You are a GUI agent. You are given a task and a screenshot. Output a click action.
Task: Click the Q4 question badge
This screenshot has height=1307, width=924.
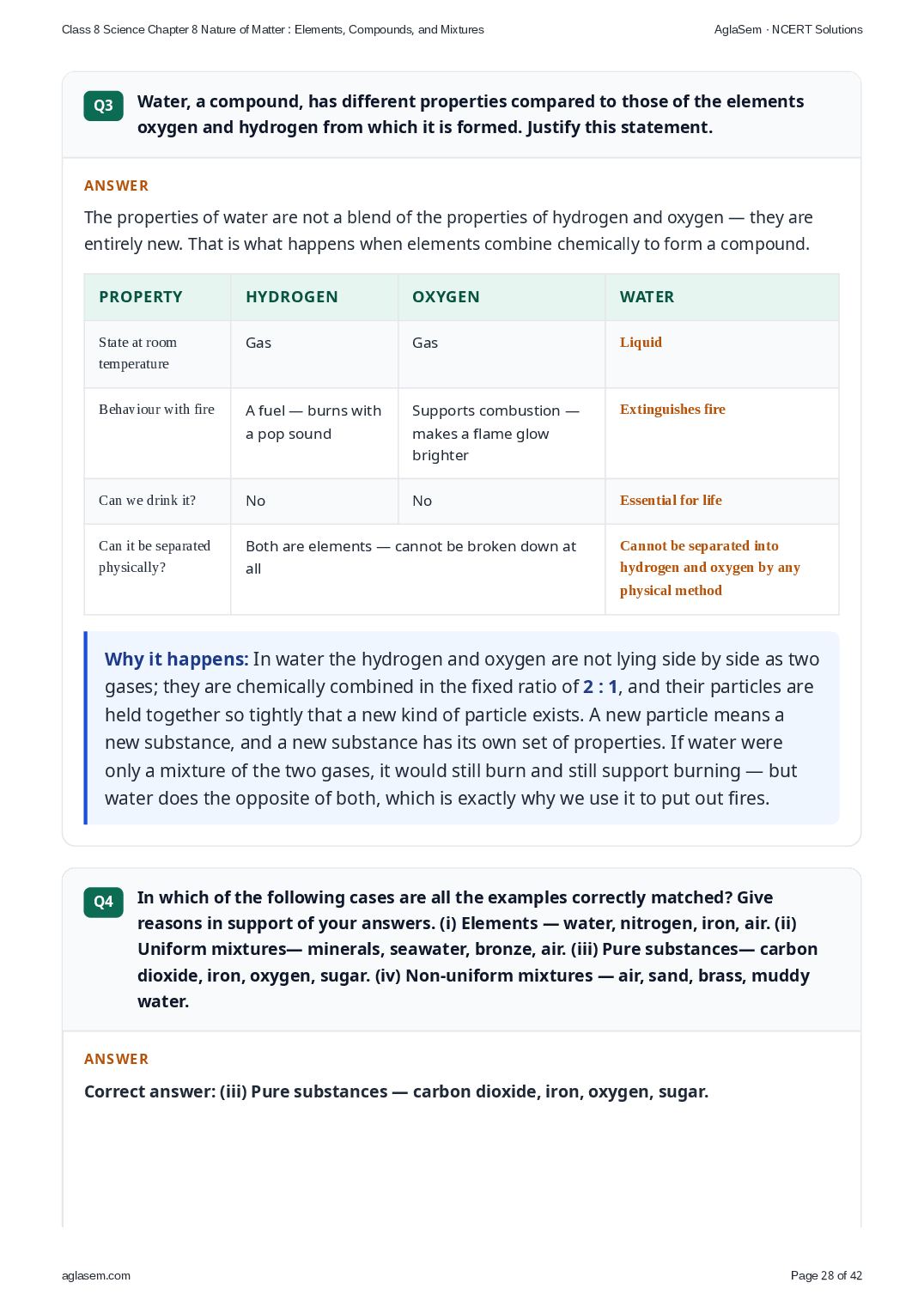tap(103, 902)
